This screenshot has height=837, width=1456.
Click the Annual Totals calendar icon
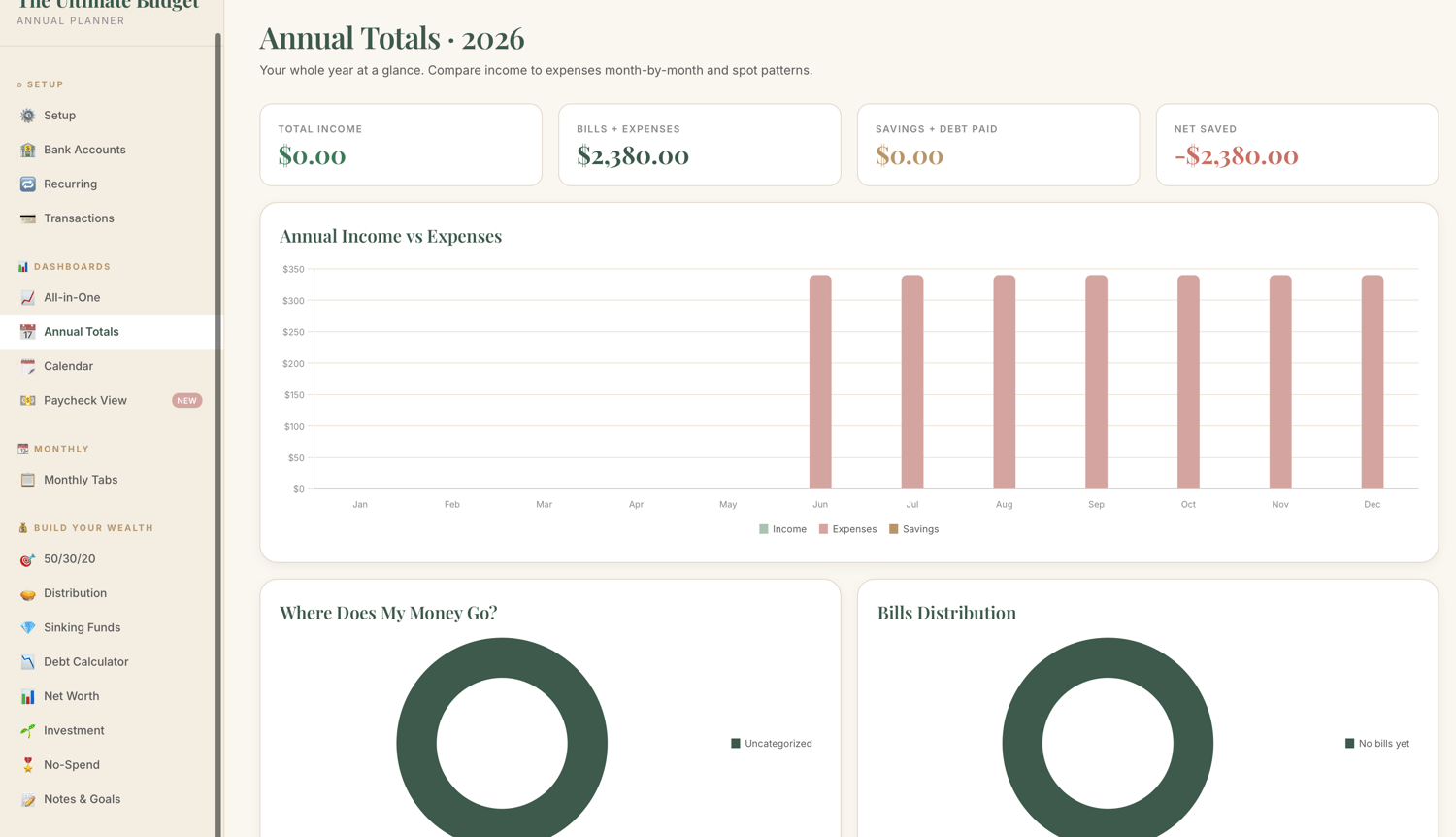[x=27, y=332]
